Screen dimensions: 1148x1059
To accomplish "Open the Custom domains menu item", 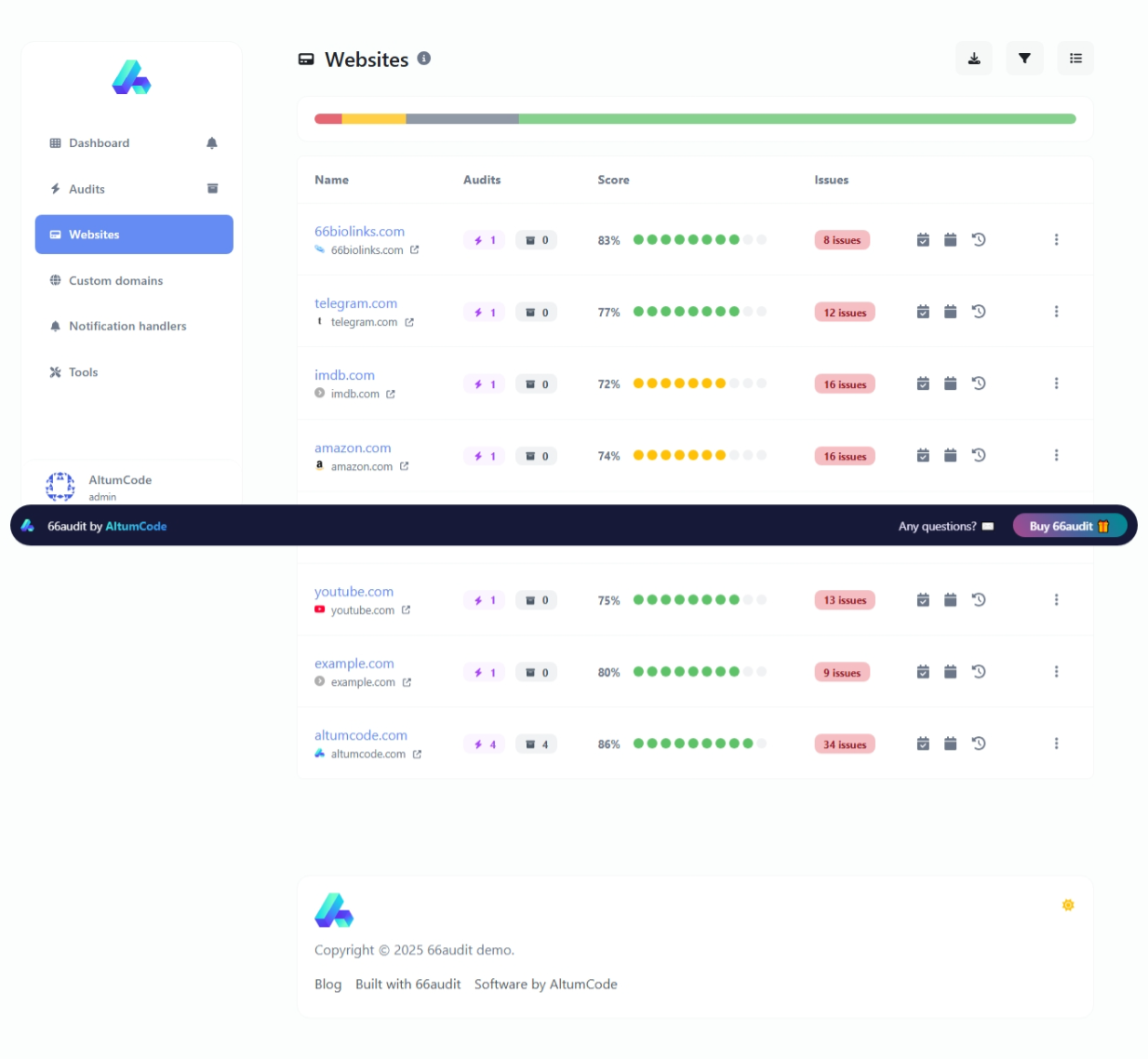I will pos(115,280).
